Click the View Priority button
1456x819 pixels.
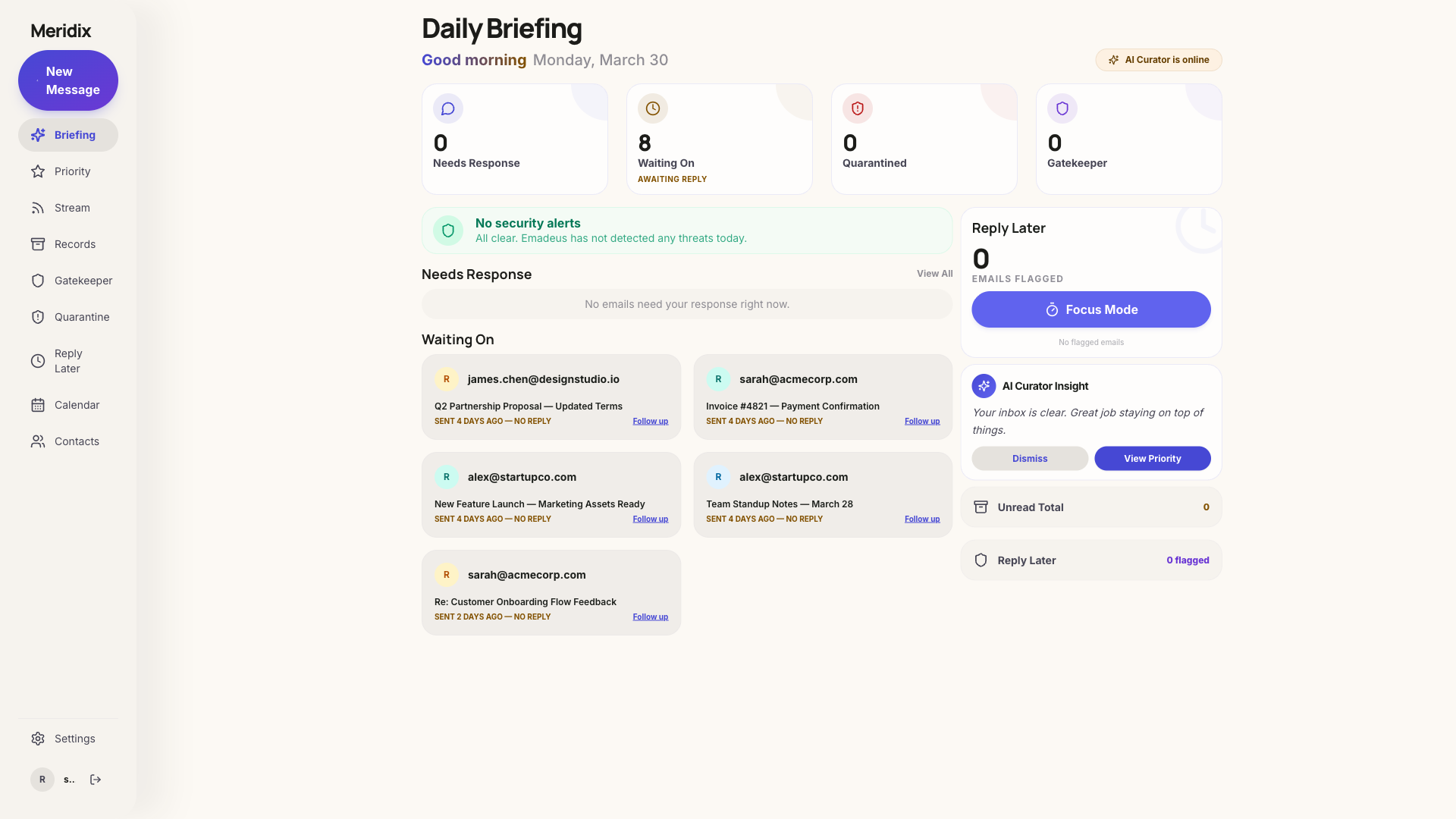coord(1153,459)
